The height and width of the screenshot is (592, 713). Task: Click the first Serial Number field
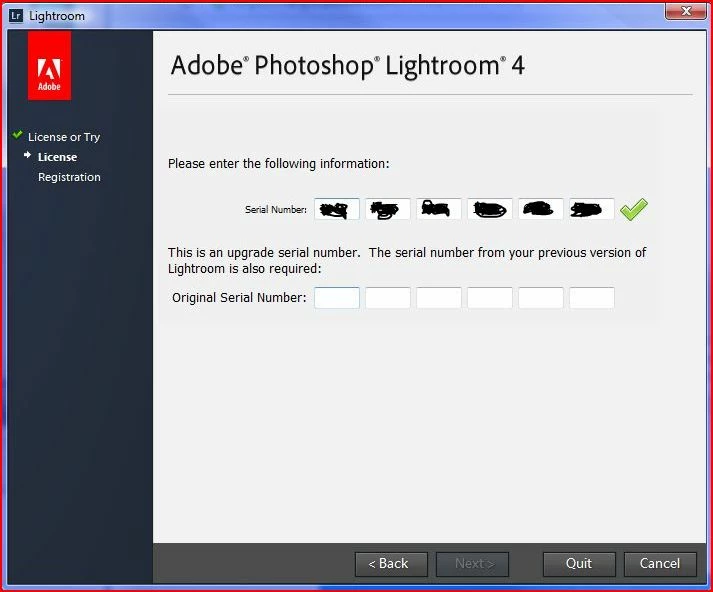[337, 209]
